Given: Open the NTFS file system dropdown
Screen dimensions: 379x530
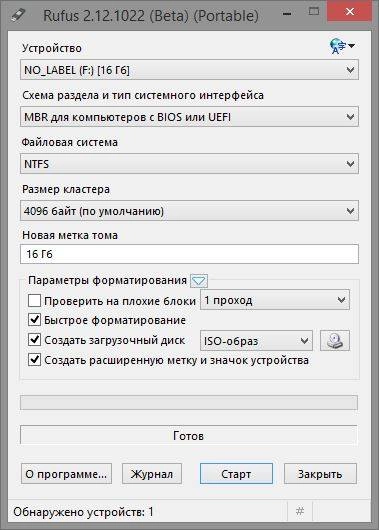Looking at the screenshot, I should pyautogui.click(x=189, y=164).
